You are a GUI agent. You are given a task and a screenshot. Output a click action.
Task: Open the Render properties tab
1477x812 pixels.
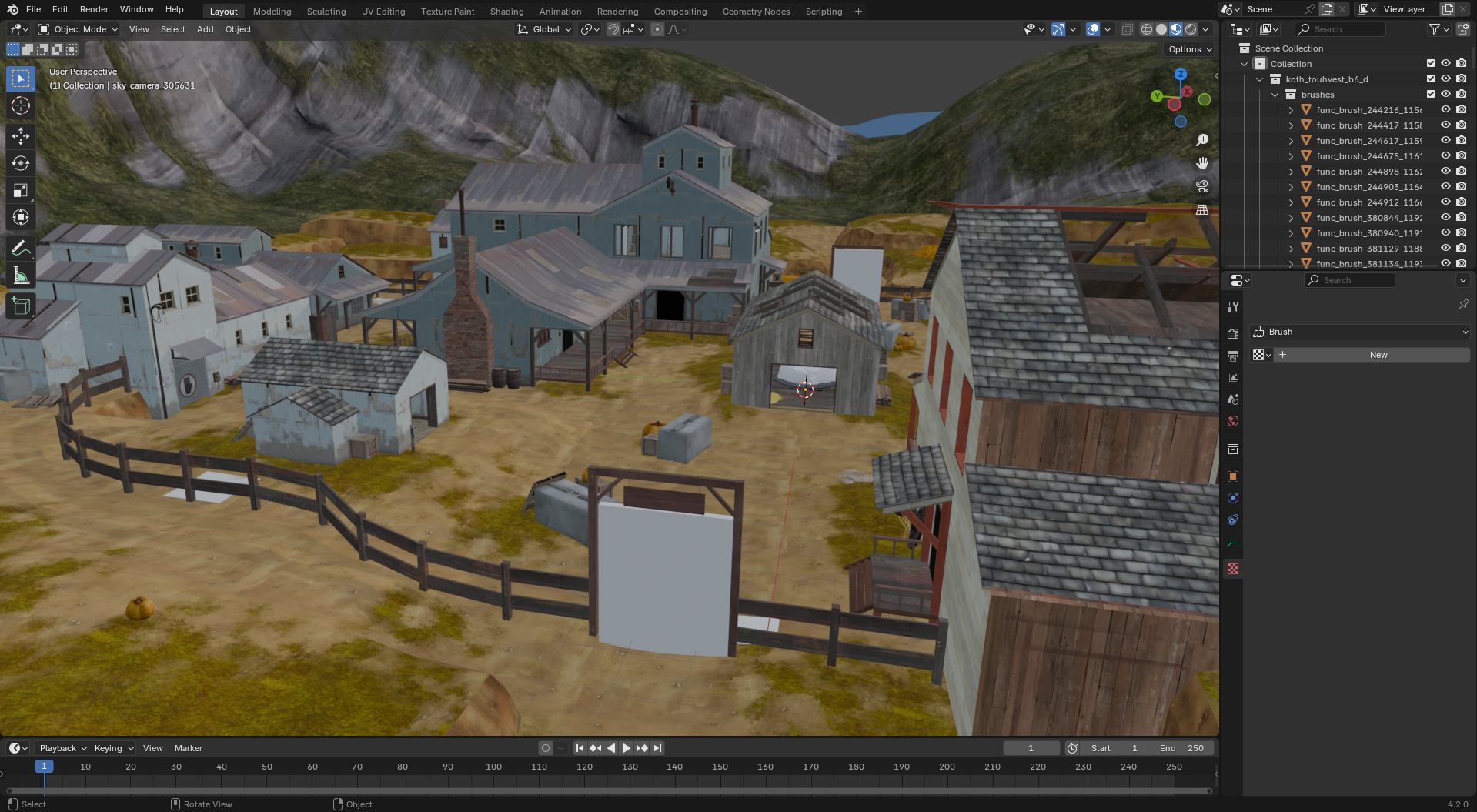click(1233, 334)
